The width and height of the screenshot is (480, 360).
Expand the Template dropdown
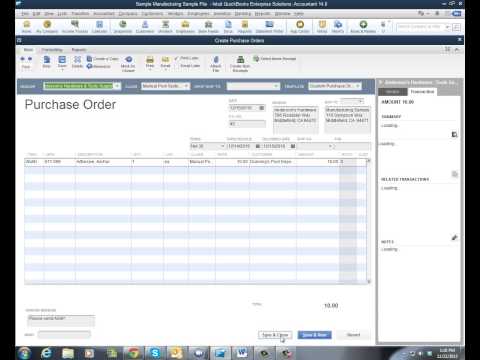point(358,86)
